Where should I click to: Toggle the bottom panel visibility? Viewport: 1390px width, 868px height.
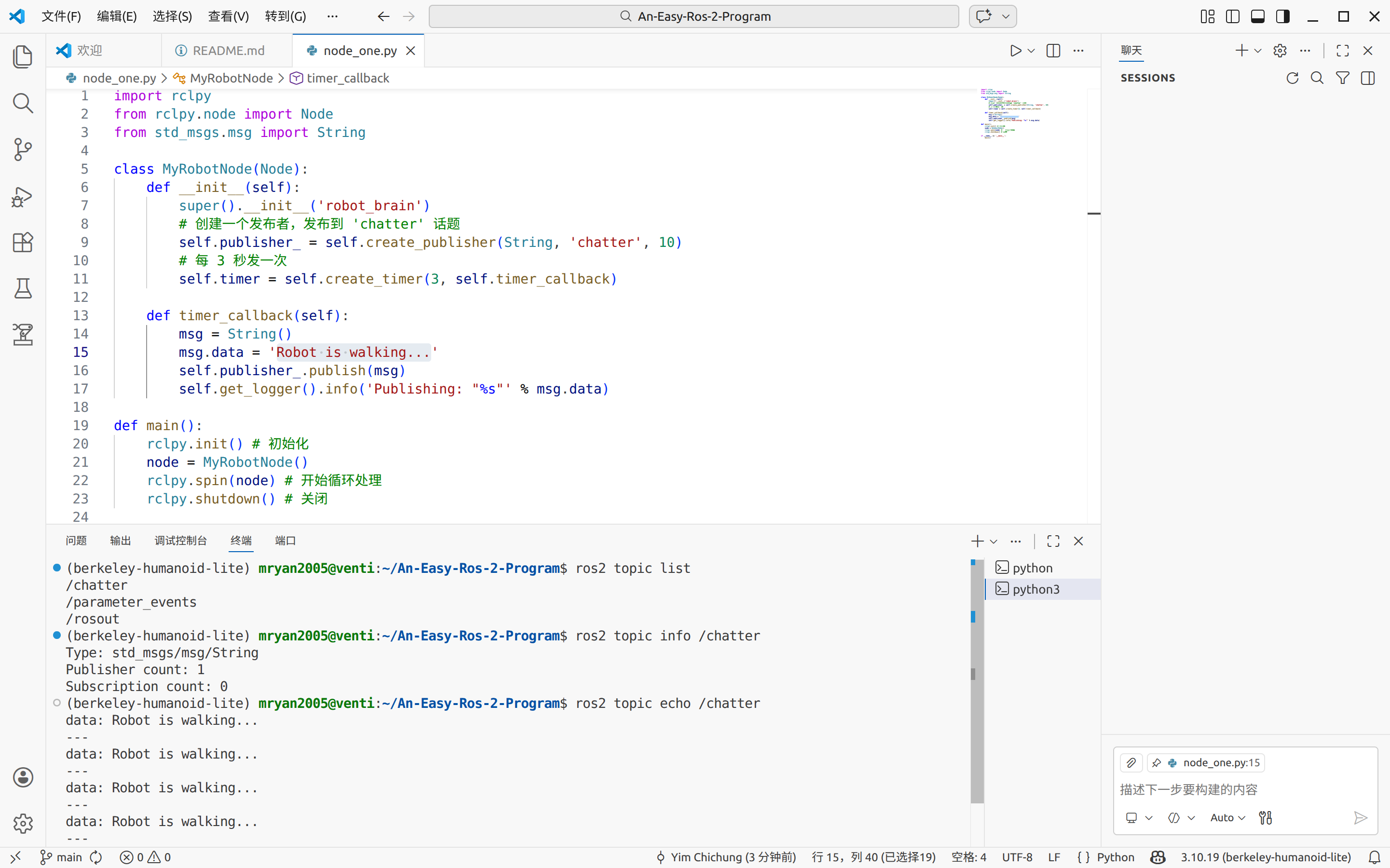coord(1257,16)
